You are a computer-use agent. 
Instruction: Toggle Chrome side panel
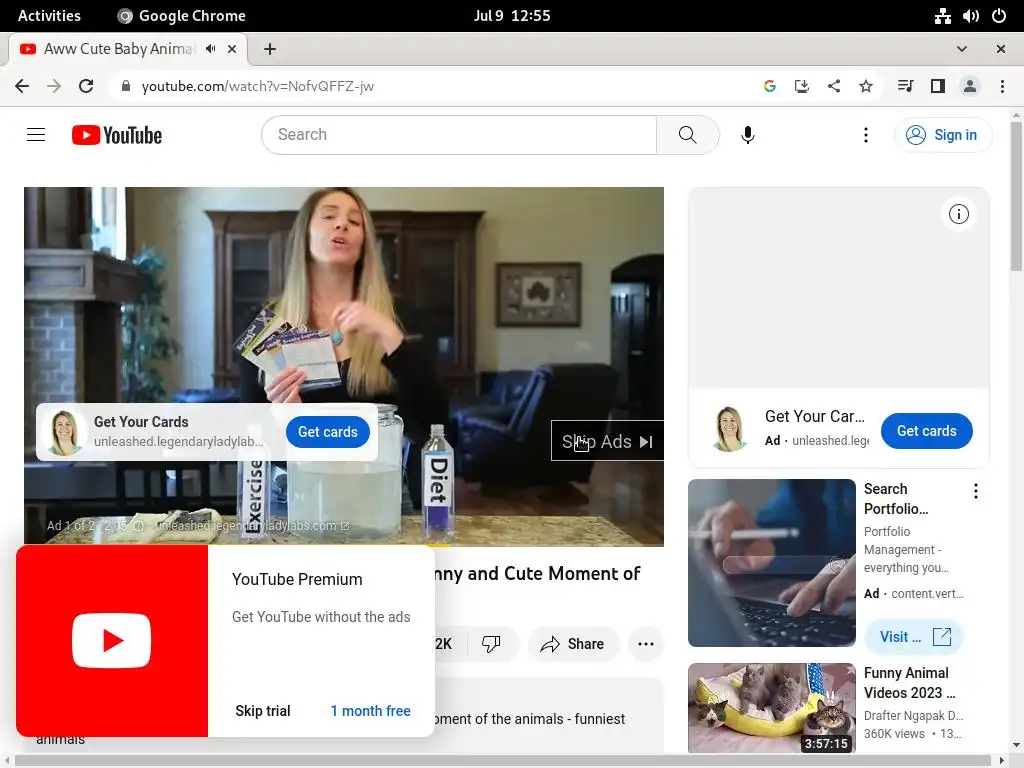938,86
